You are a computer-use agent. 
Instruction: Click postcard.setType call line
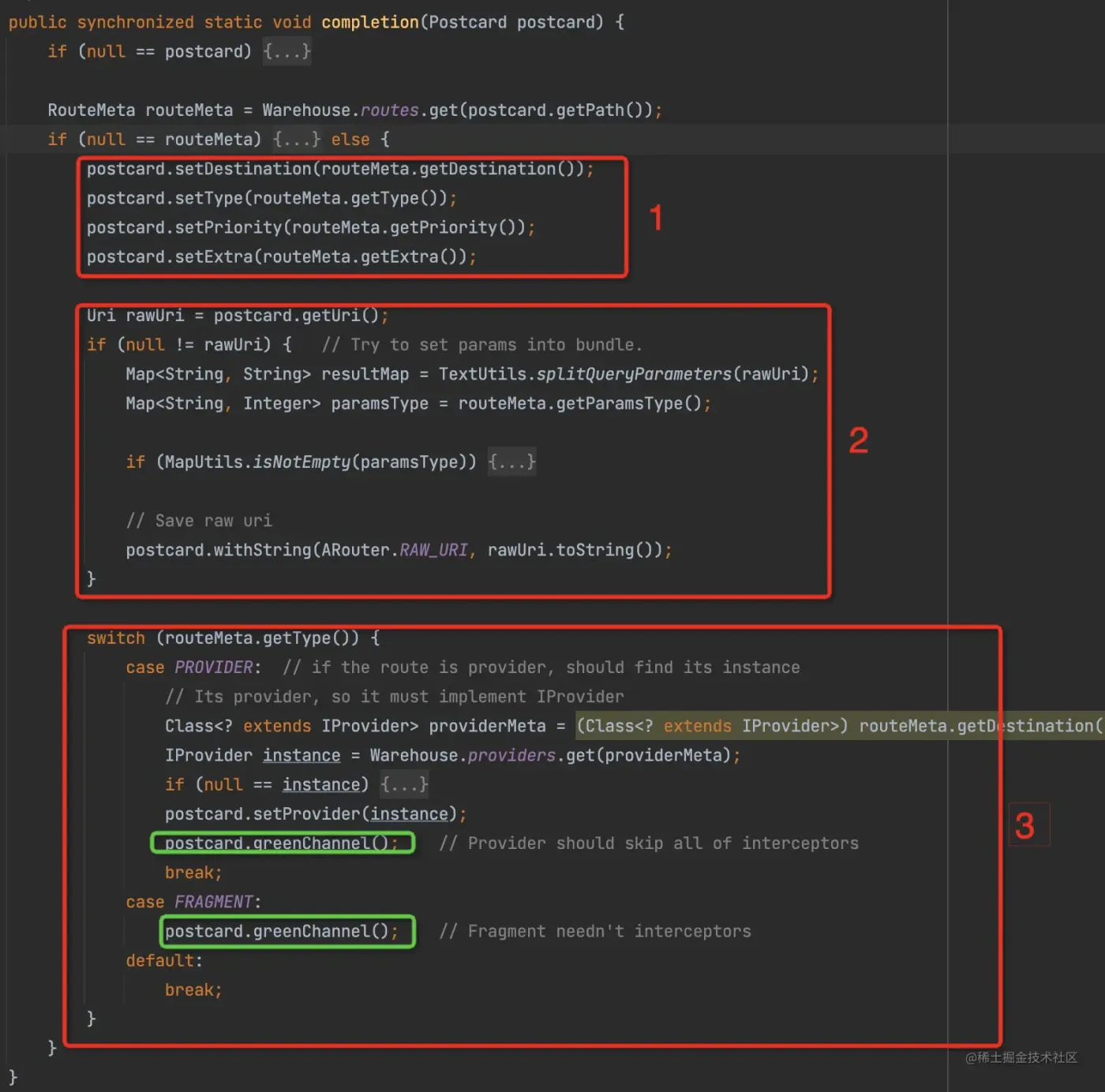[272, 198]
